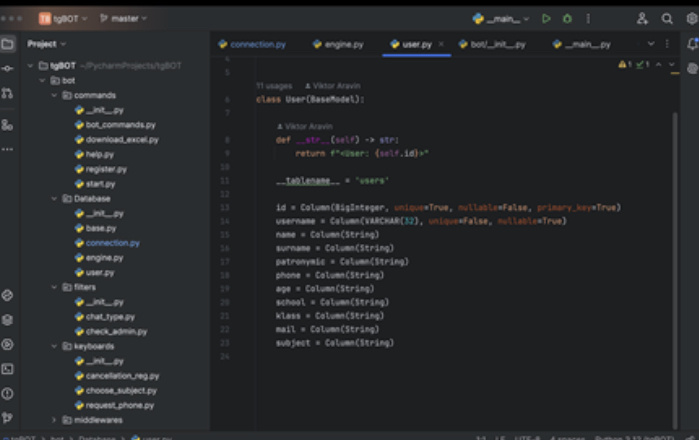
Task: Open Search Everywhere magnifier
Action: click(x=667, y=19)
